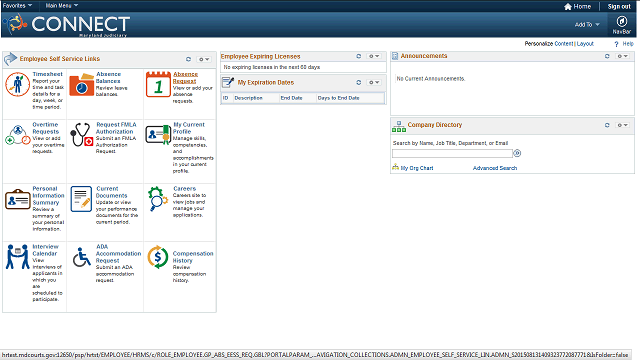Click the Help question mark icon
Image resolution: width=640 pixels, height=360 pixels.
click(616, 44)
